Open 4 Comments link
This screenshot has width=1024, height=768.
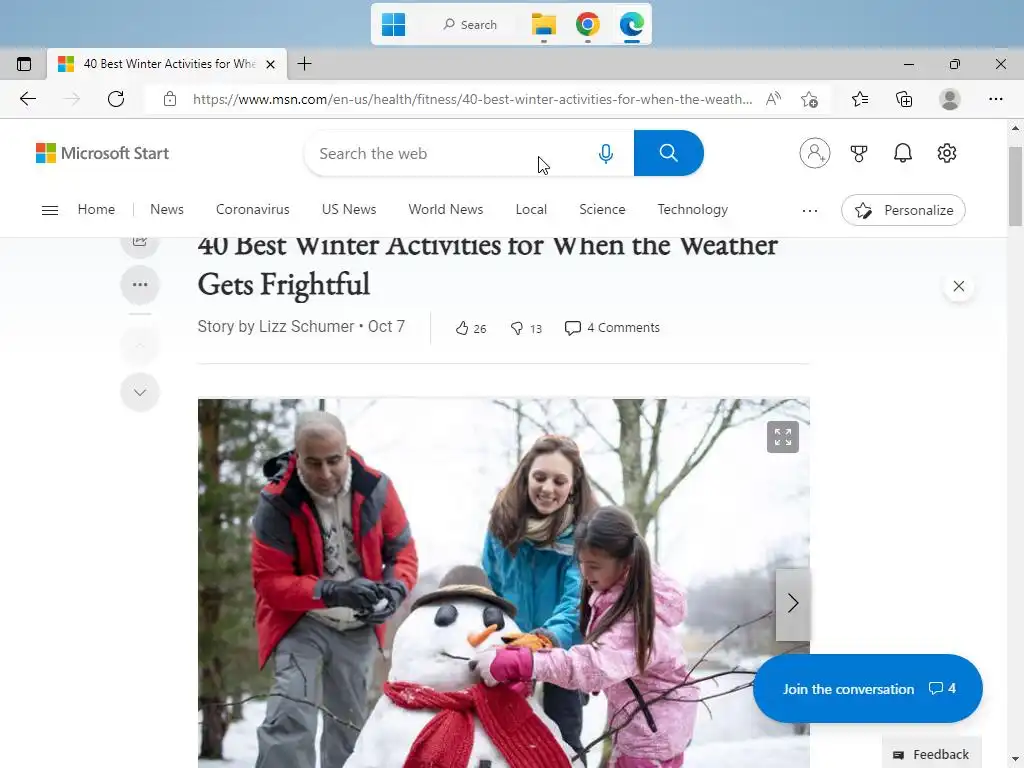[612, 328]
